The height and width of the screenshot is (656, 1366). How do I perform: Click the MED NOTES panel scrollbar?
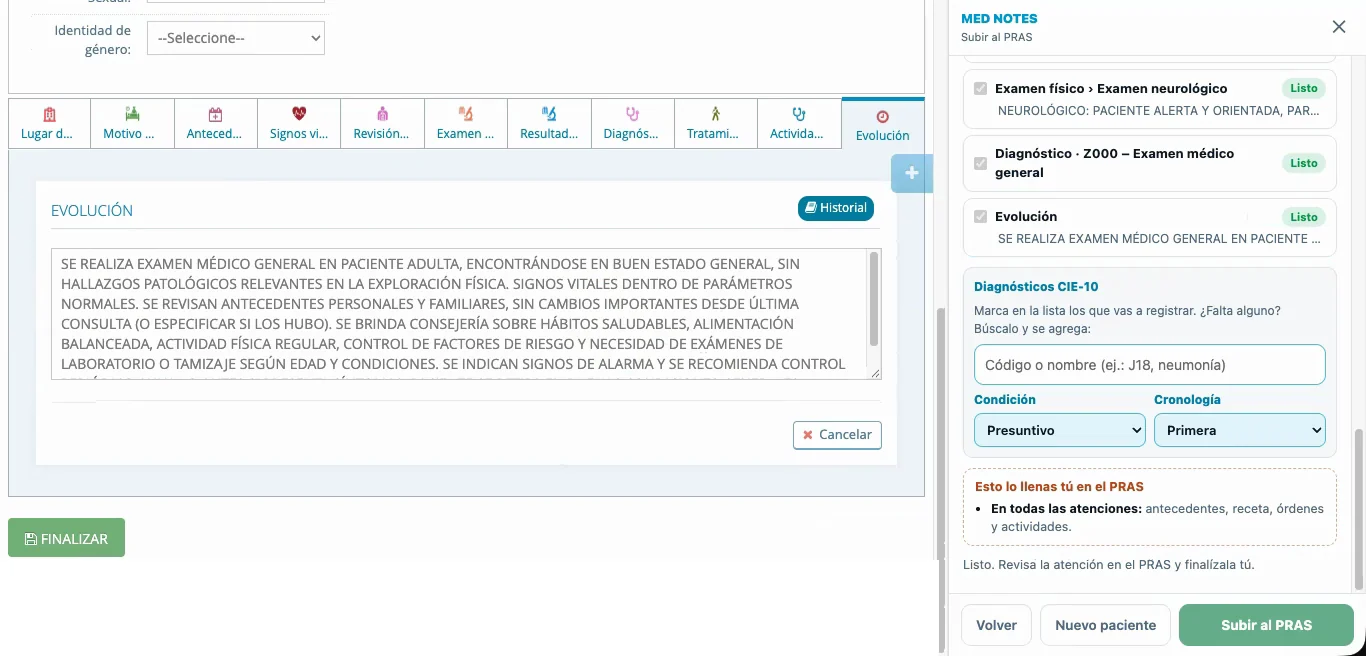1358,510
